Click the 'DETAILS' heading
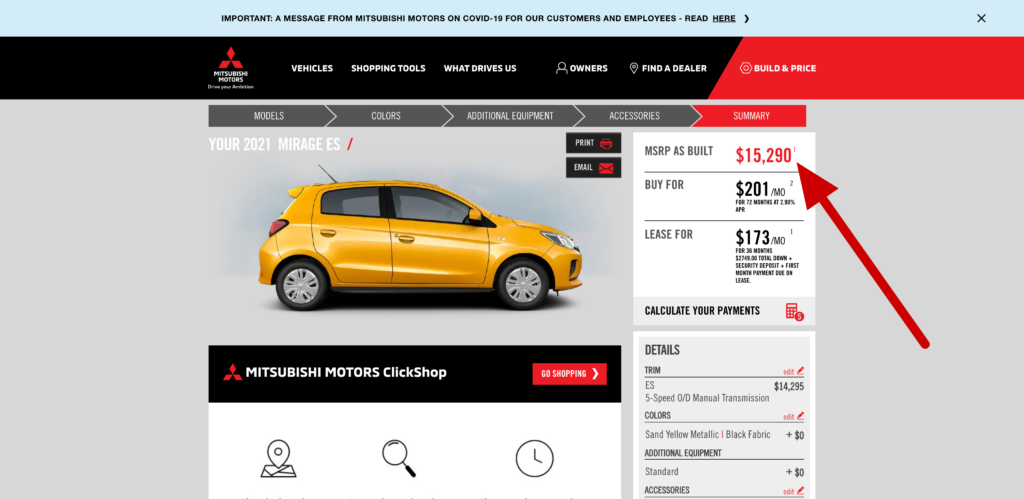Screen dimensions: 1024x499 point(662,350)
